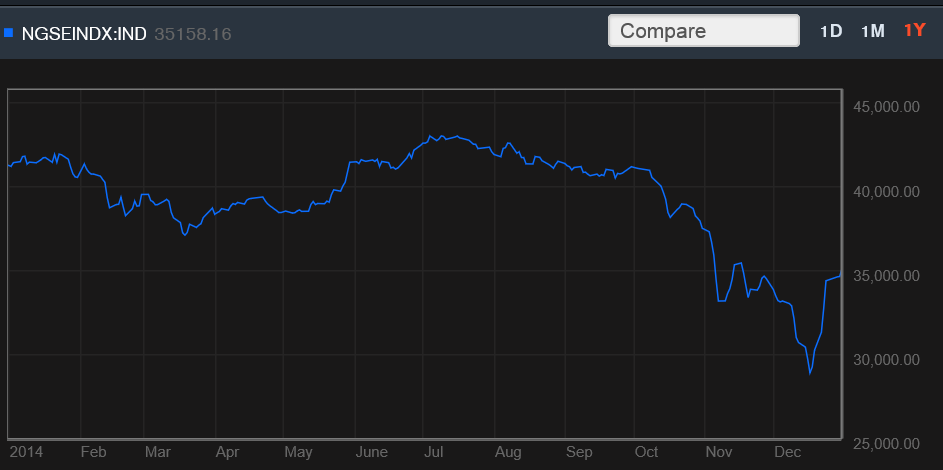Screen dimensions: 943x470
Task: Click the 45,000.00 y-axis label
Action: pos(885,107)
